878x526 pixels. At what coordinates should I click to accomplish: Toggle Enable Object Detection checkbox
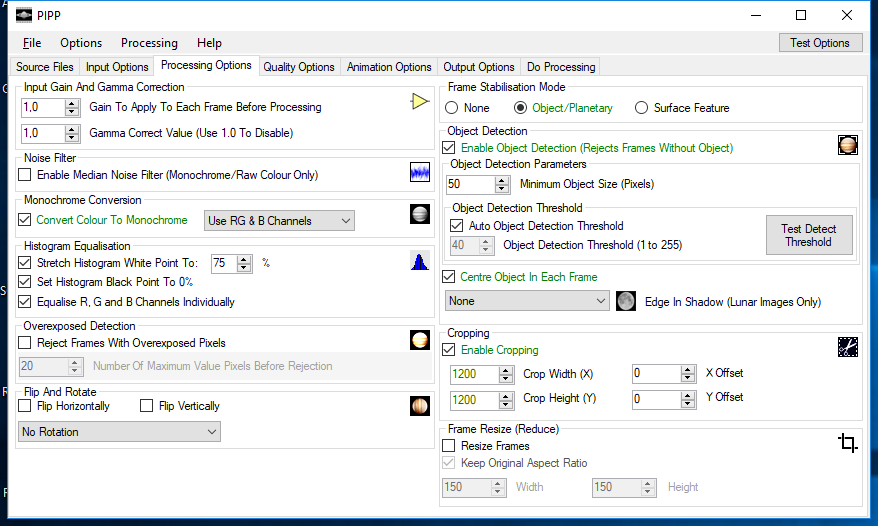[449, 148]
